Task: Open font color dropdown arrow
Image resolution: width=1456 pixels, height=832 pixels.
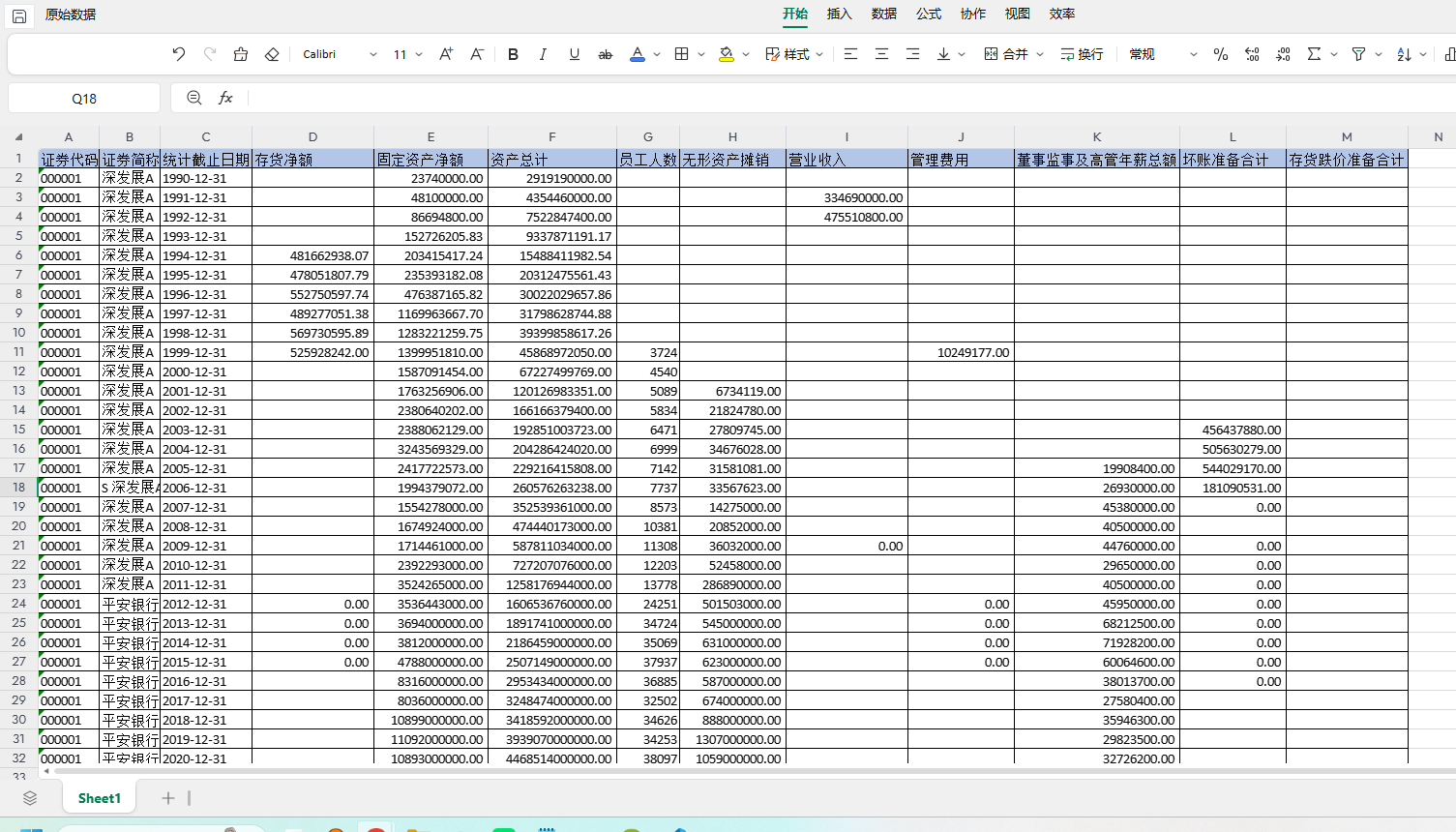Action: (x=657, y=54)
